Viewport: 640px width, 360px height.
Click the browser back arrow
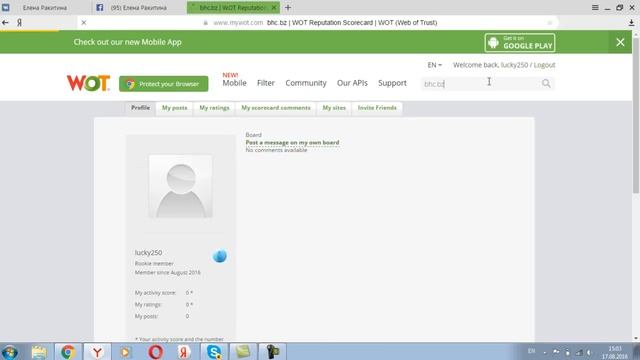[5, 22]
